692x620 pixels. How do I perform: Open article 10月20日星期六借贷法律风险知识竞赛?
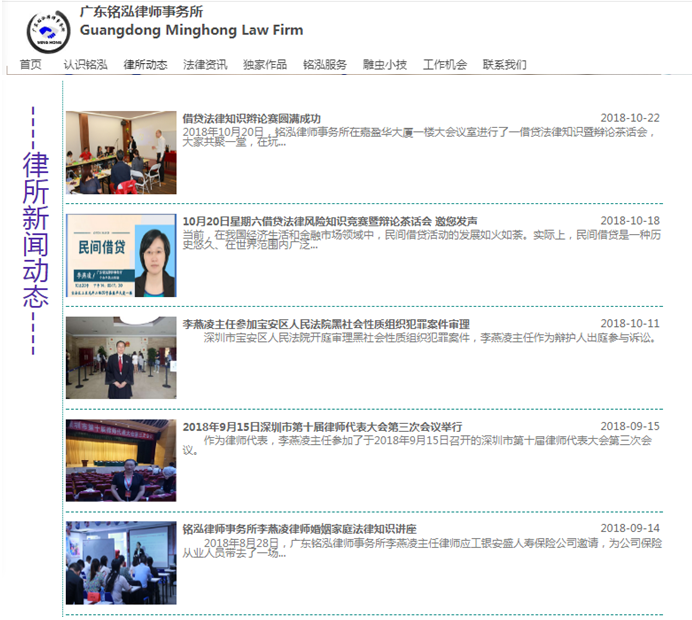(x=330, y=221)
